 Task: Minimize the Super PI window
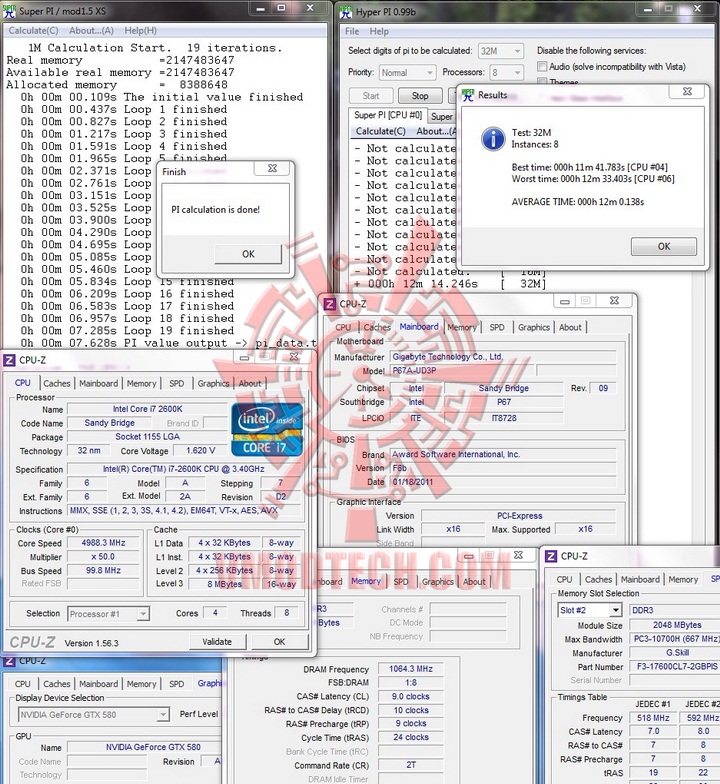(x=260, y=8)
